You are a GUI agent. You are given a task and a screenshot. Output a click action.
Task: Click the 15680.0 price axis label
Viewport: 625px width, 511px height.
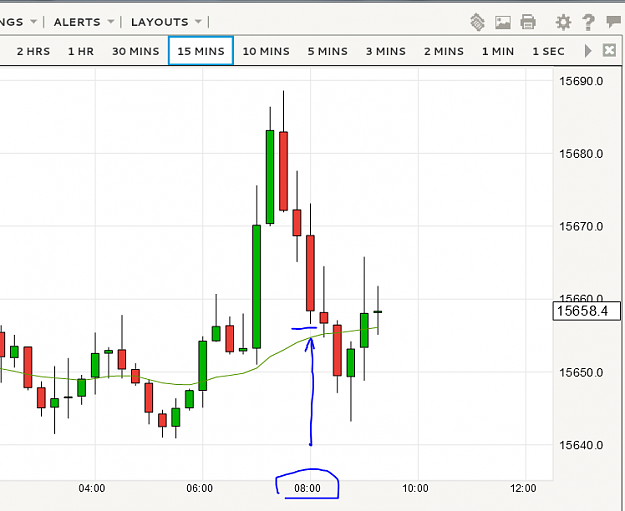coord(581,154)
